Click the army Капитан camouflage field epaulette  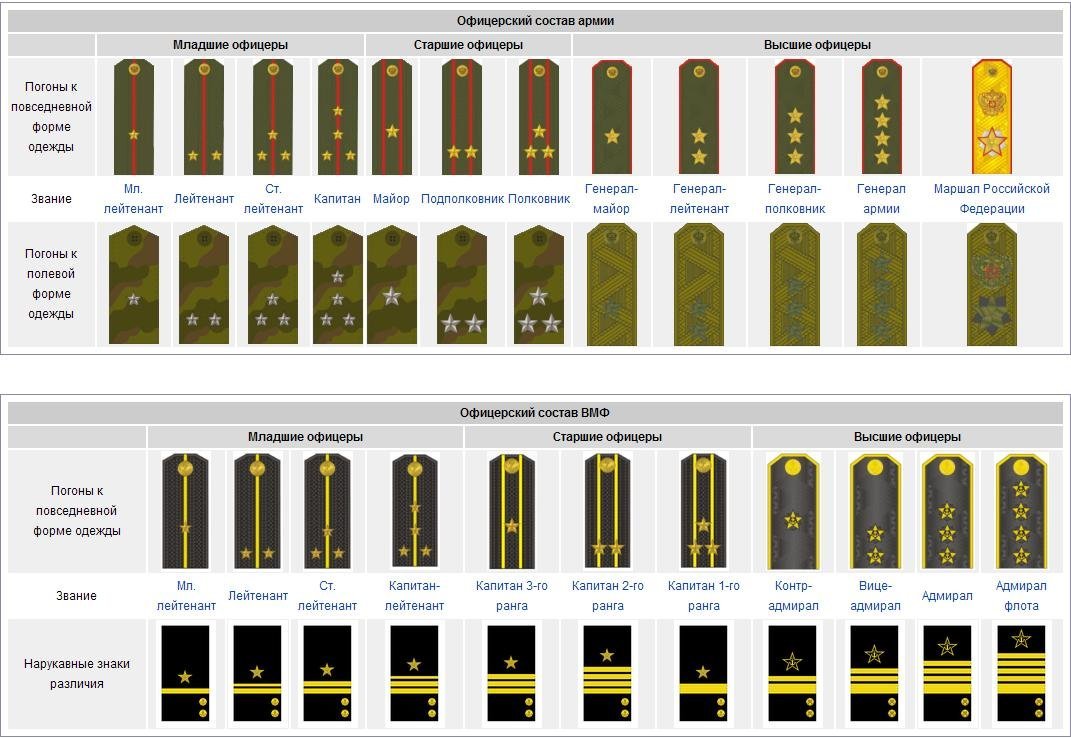tap(337, 285)
